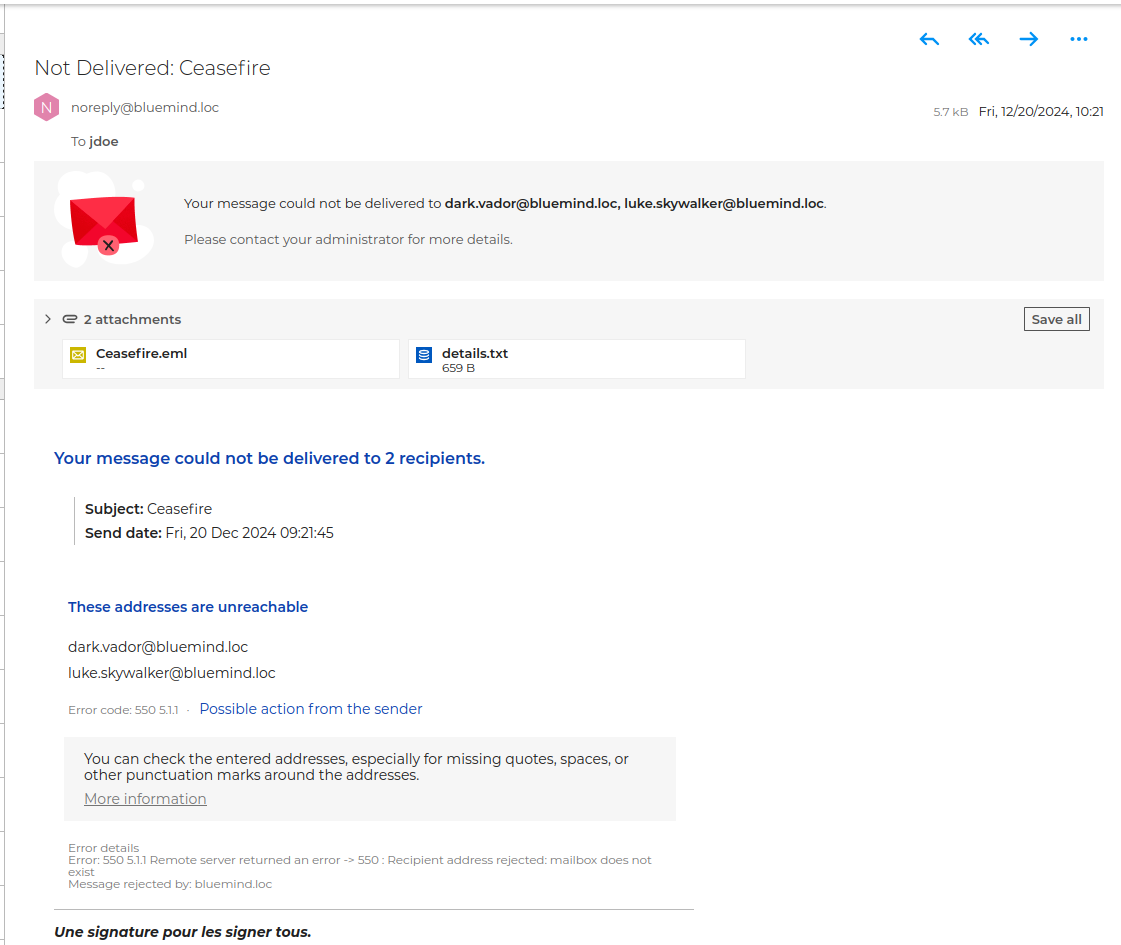Click the Reply arrow icon
This screenshot has width=1121, height=945.
coord(929,40)
